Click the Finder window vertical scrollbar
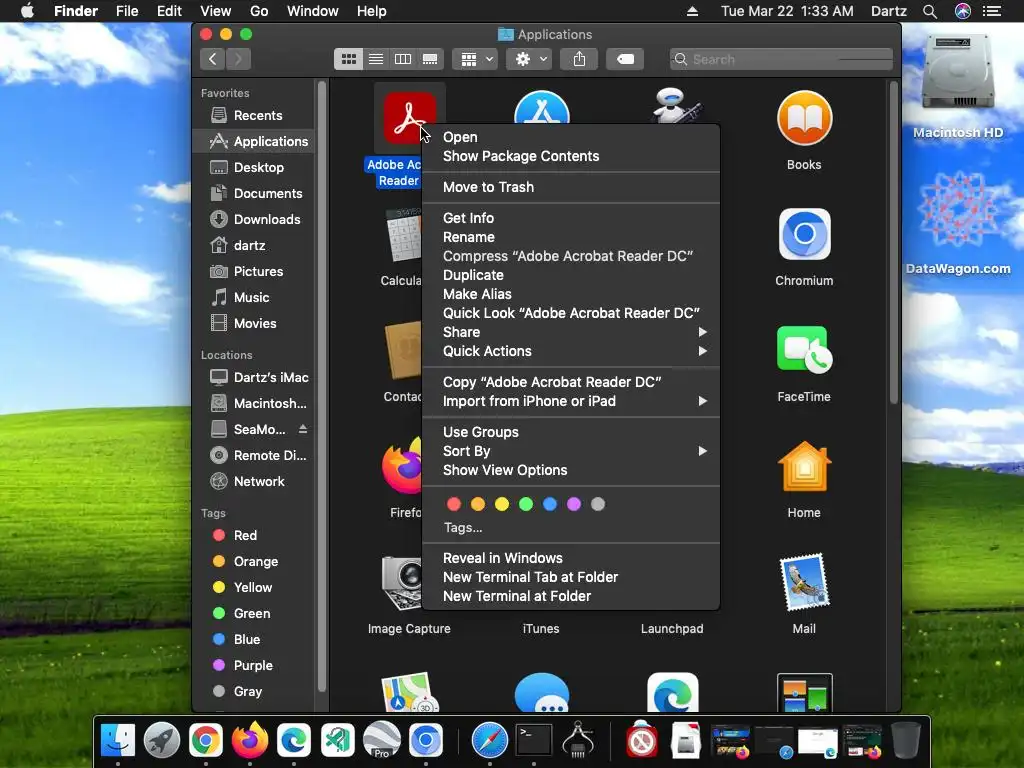Screen dimensions: 1024x768 tap(894, 243)
